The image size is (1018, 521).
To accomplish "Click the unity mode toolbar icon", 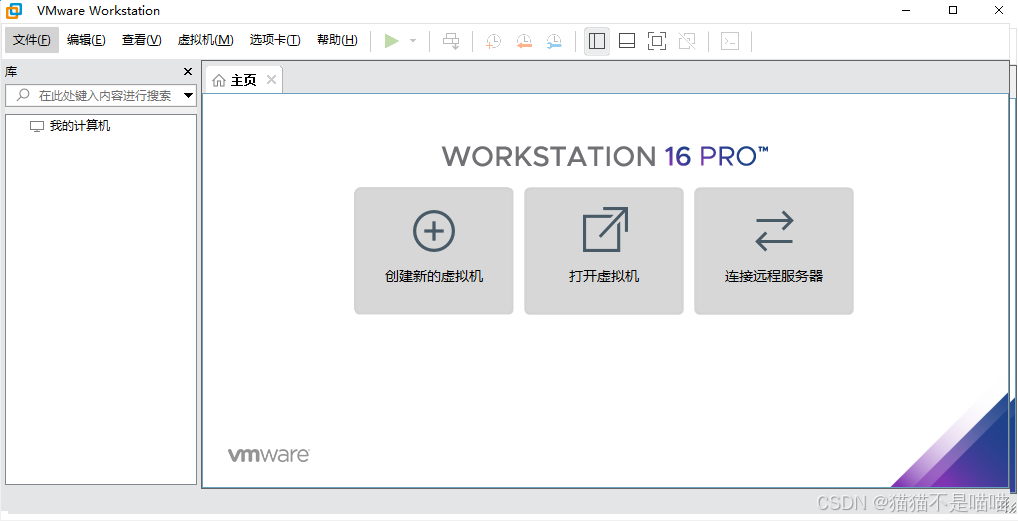I will pyautogui.click(x=687, y=41).
